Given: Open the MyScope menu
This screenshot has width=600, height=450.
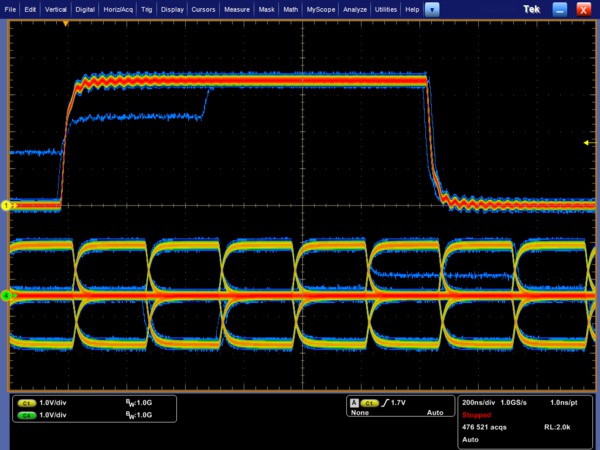Looking at the screenshot, I should (x=322, y=8).
